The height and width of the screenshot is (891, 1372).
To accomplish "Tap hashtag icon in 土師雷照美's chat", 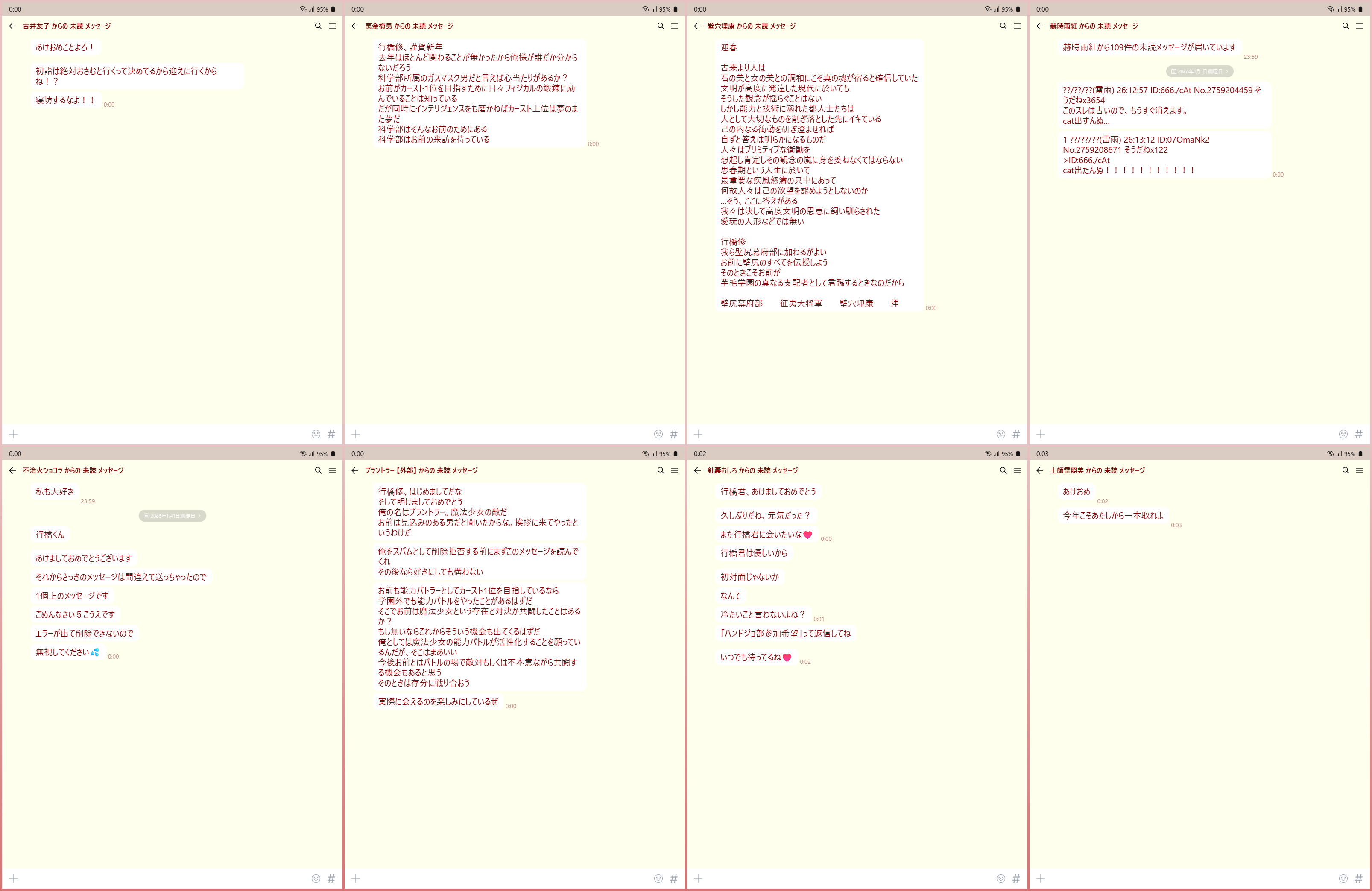I will point(1359,878).
